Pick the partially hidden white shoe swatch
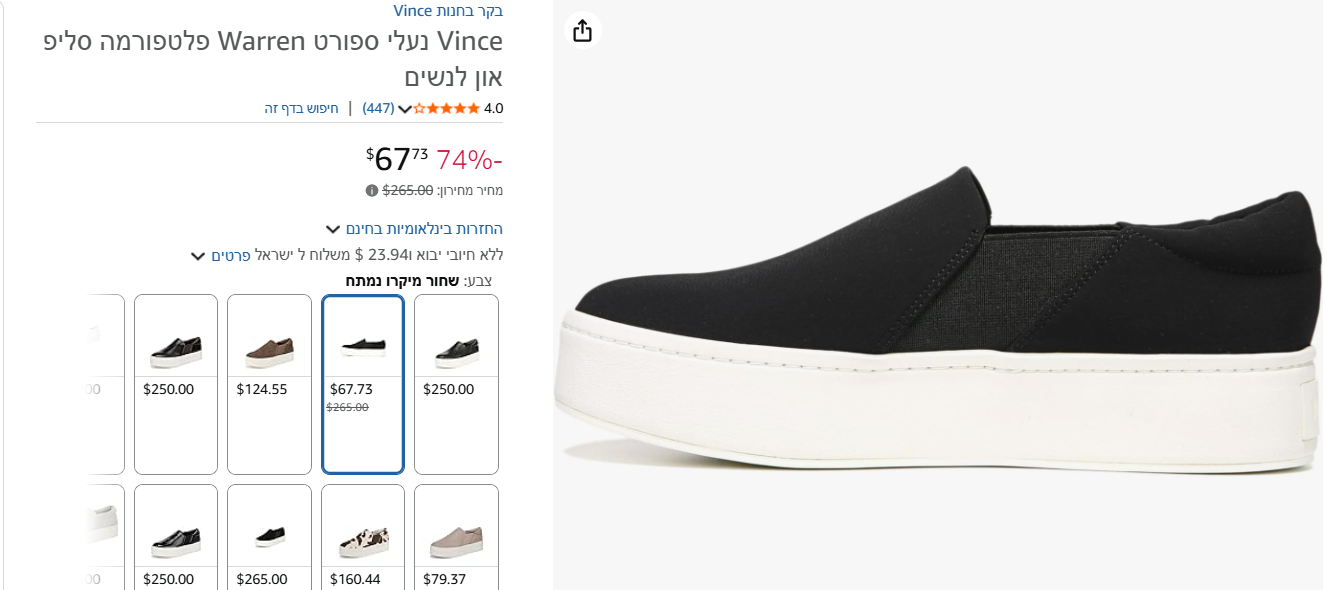The image size is (1325, 590). coord(103,522)
